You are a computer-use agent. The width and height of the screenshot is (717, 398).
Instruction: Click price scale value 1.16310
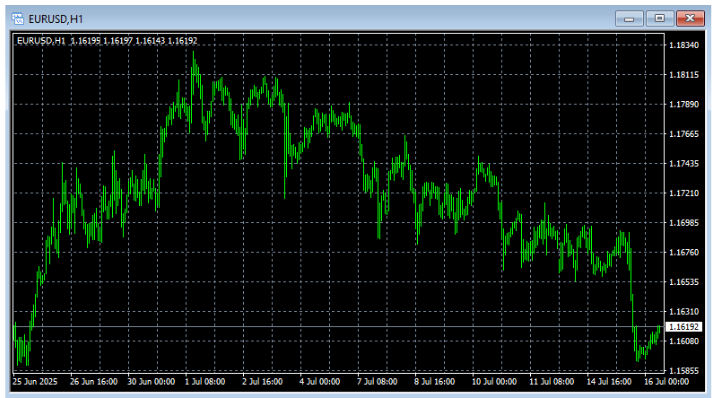[x=684, y=312]
